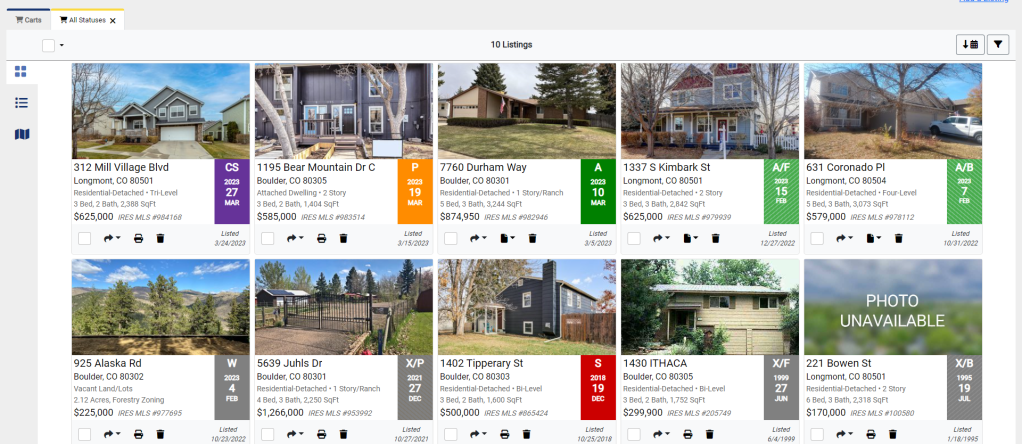Open document dropdown for 7760 Durham Way
1022x444 pixels.
[x=507, y=238]
